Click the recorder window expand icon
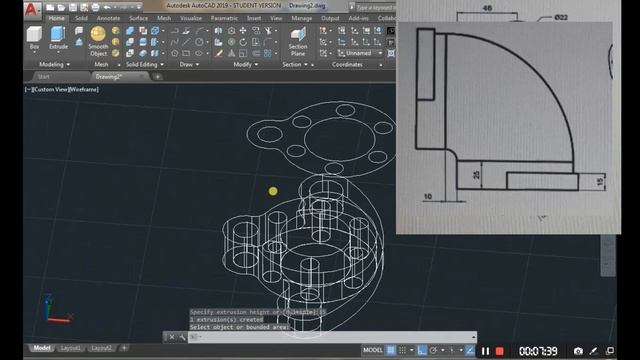The width and height of the screenshot is (640, 360). pos(610,351)
